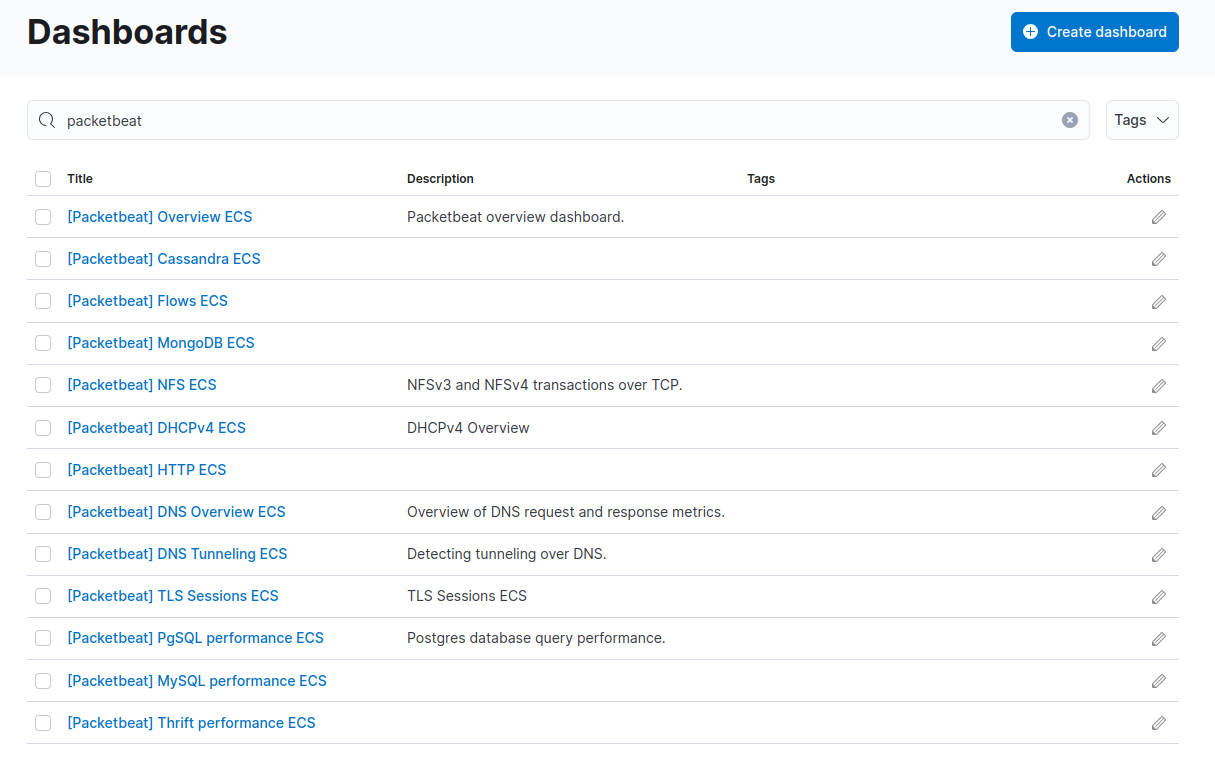Edit the Packetbeat Overview ECS dashboard pencil icon

1159,217
